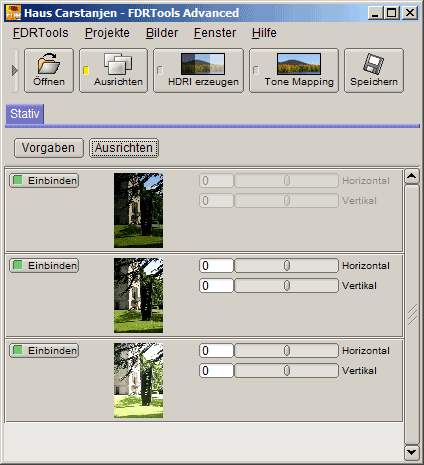Image resolution: width=424 pixels, height=465 pixels.
Task: Launch the Tone Mapping landscape icon
Action: coord(299,64)
